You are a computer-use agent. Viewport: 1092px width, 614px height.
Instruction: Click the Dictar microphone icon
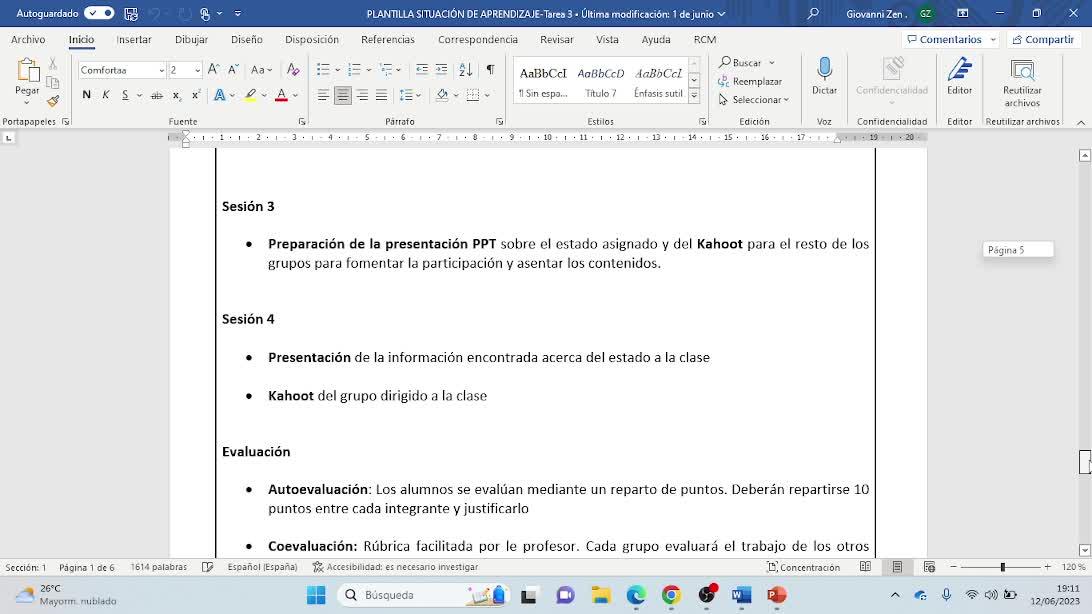(825, 70)
